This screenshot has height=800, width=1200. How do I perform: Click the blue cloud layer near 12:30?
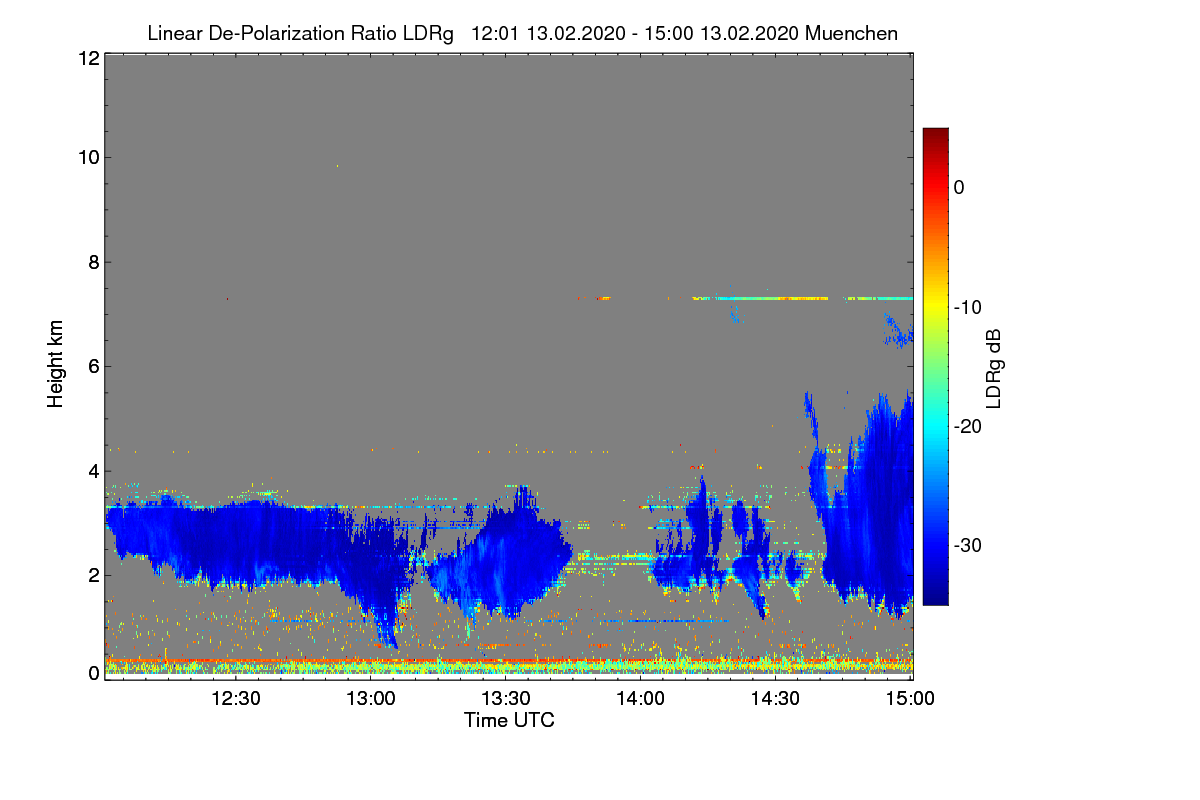coord(236,545)
